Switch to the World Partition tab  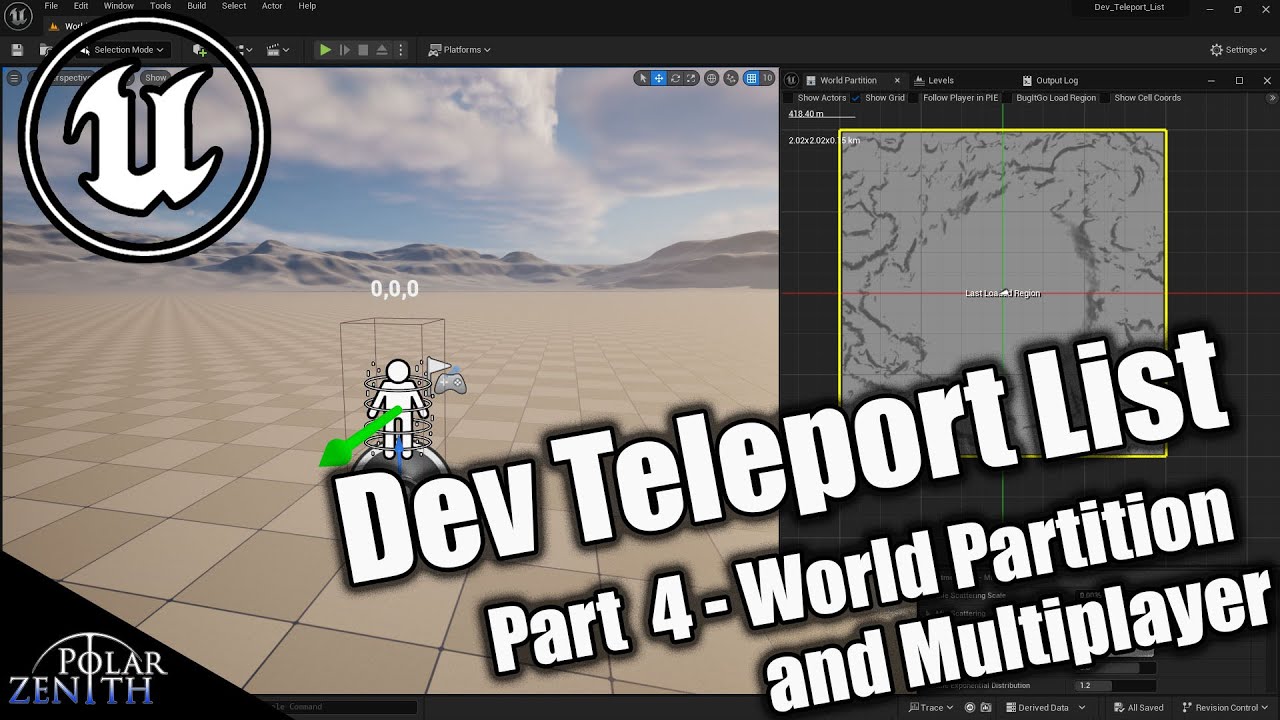click(847, 80)
